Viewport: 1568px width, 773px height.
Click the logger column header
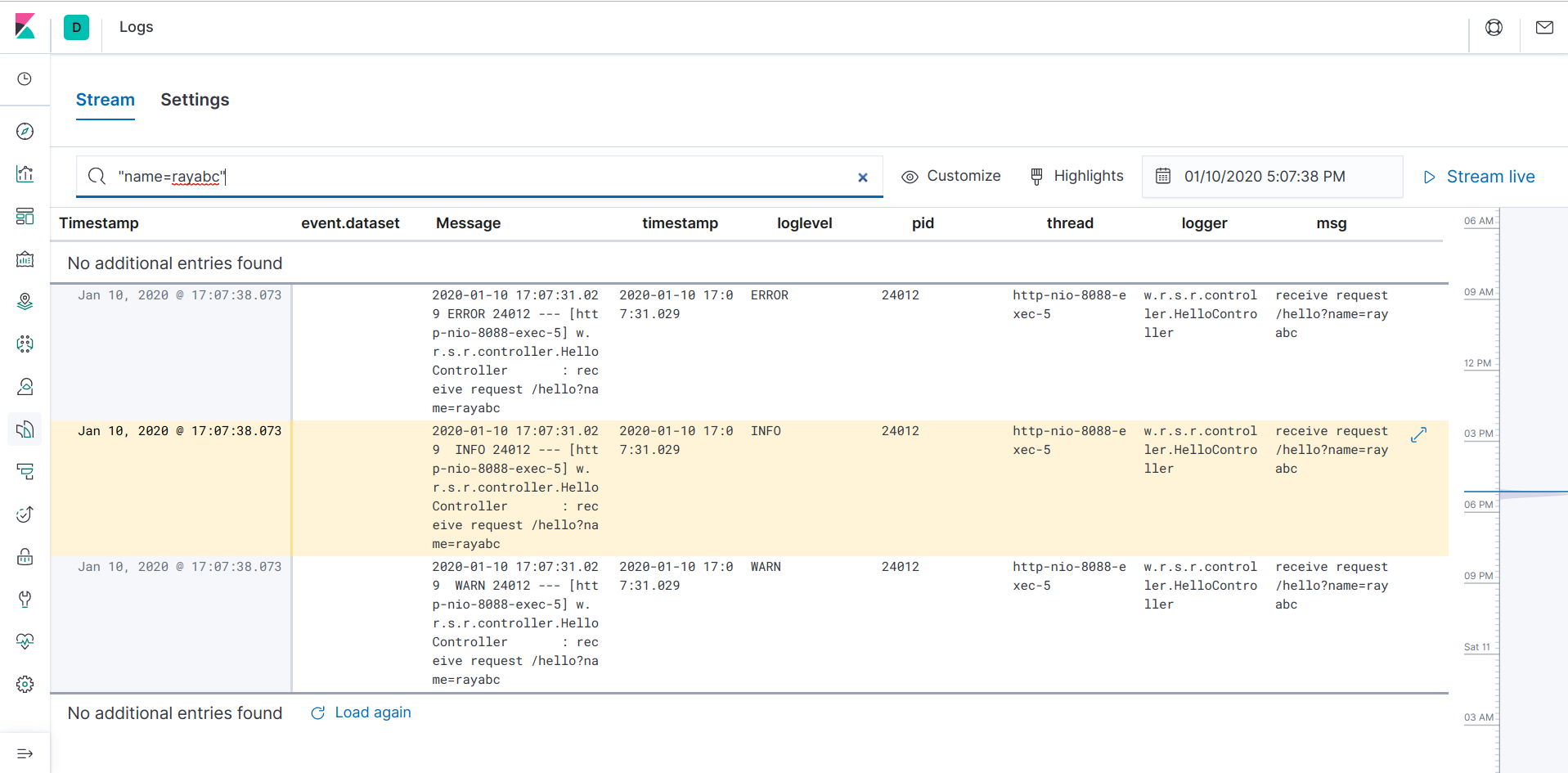click(x=1204, y=223)
